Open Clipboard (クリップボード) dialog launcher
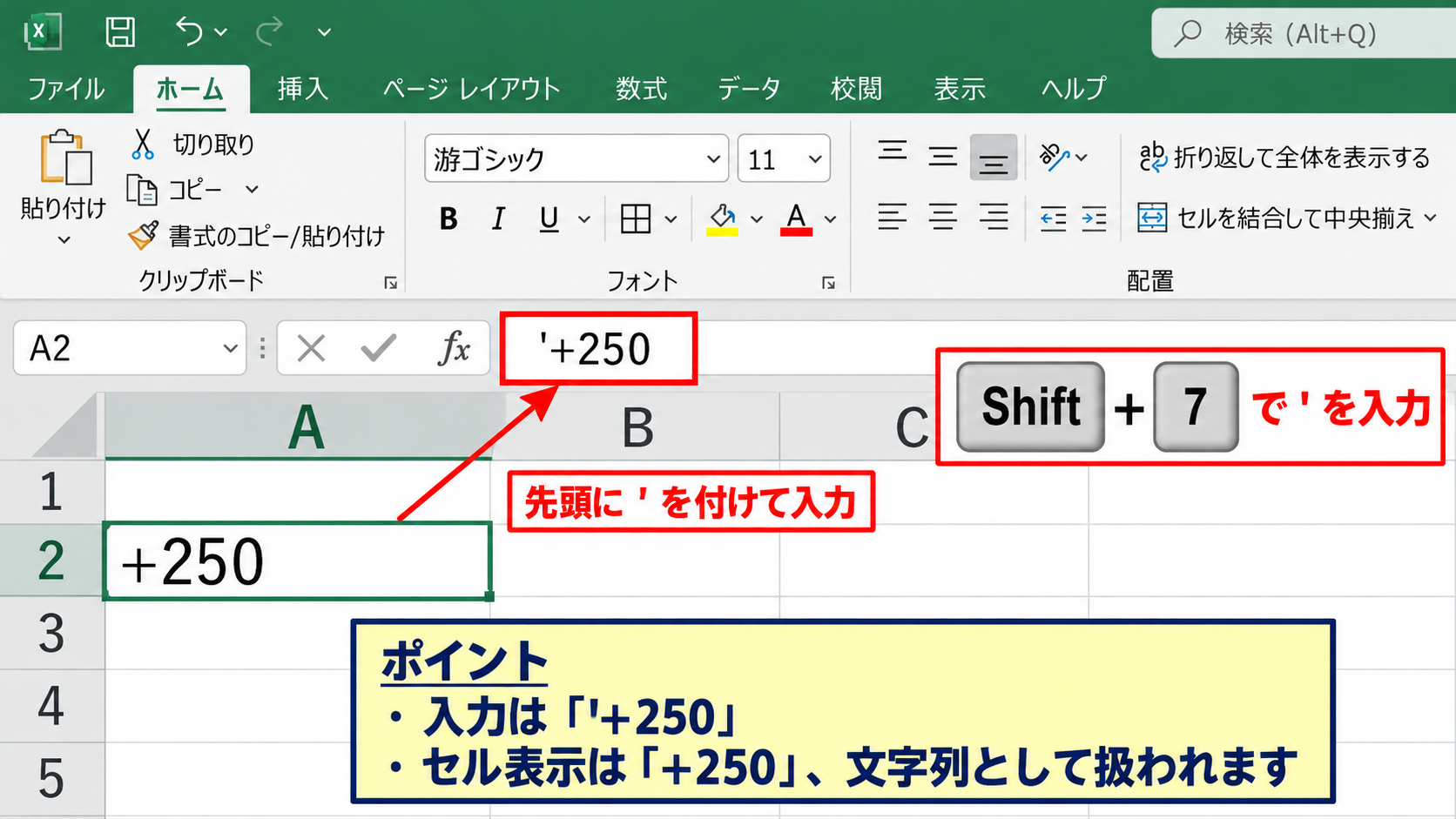1456x819 pixels. (391, 283)
